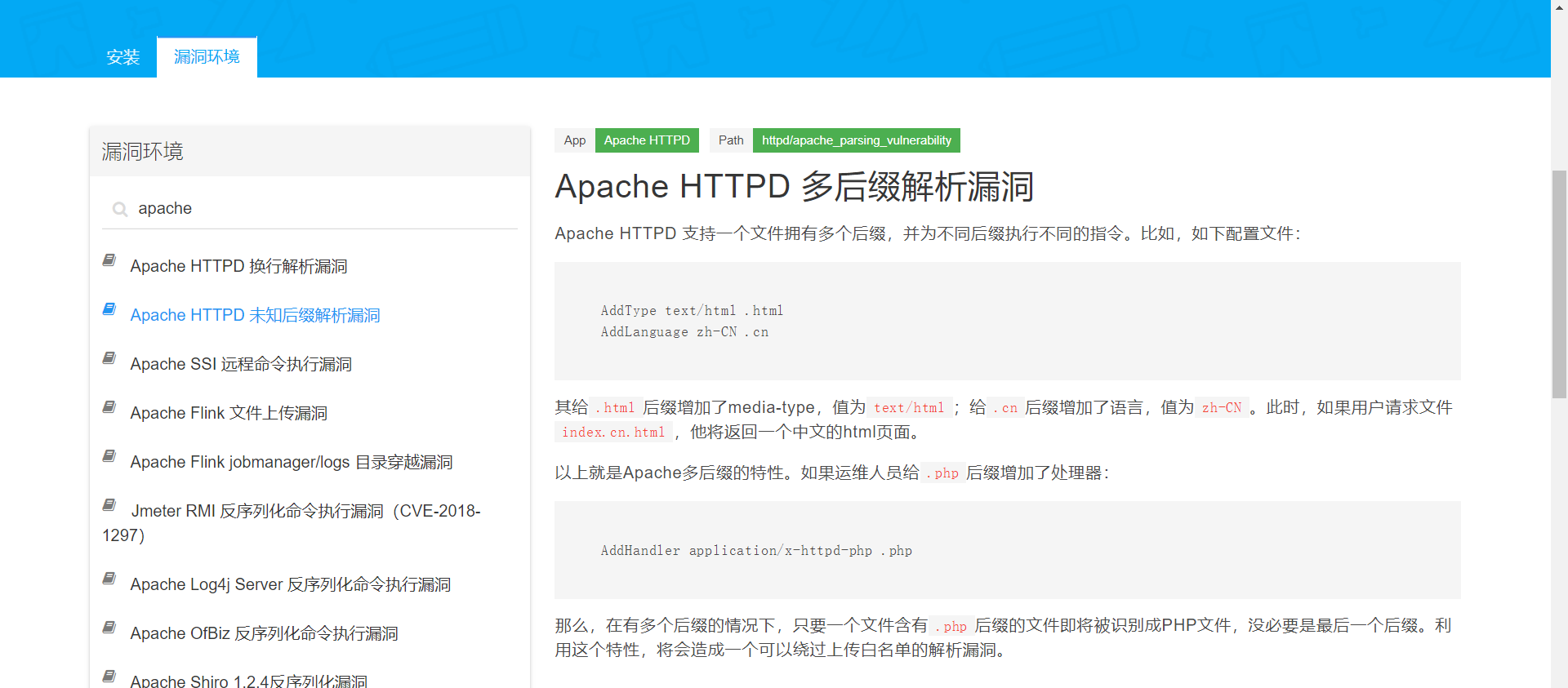Open Apache Log4j Server 反序列化命令执行漏洞 entry
Image resolution: width=1568 pixels, height=688 pixels.
(290, 584)
